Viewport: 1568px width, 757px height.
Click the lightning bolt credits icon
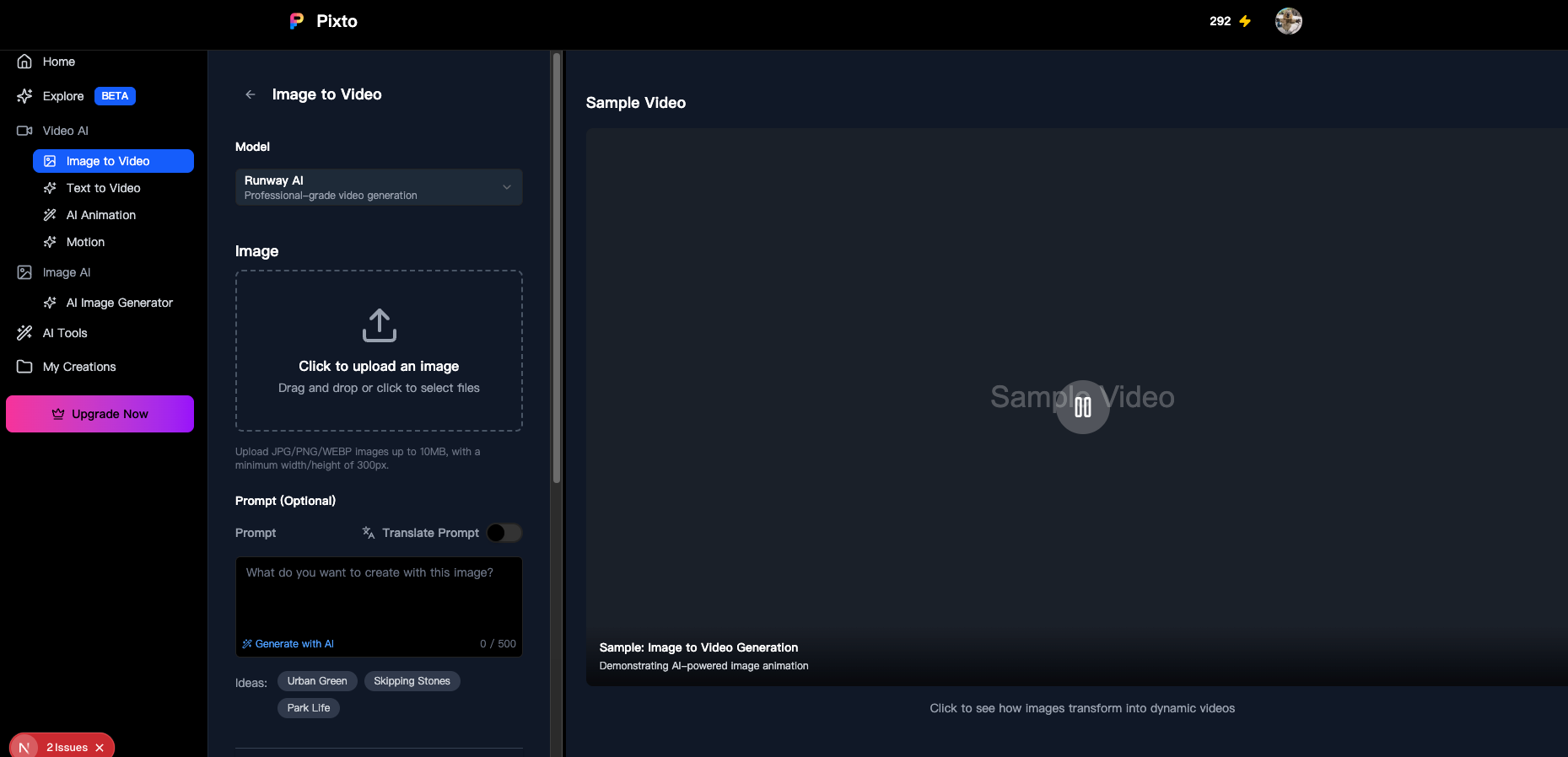click(x=1245, y=21)
